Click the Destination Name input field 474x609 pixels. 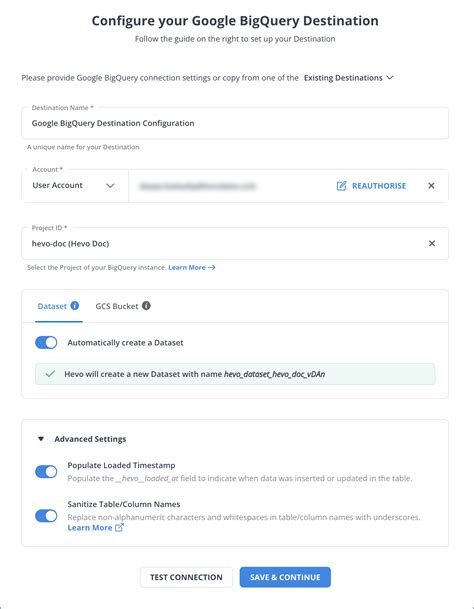click(x=235, y=123)
